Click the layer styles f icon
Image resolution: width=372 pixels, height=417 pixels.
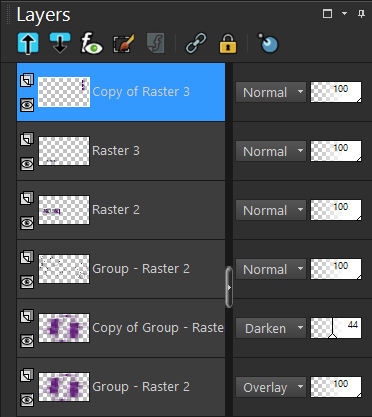(x=156, y=43)
